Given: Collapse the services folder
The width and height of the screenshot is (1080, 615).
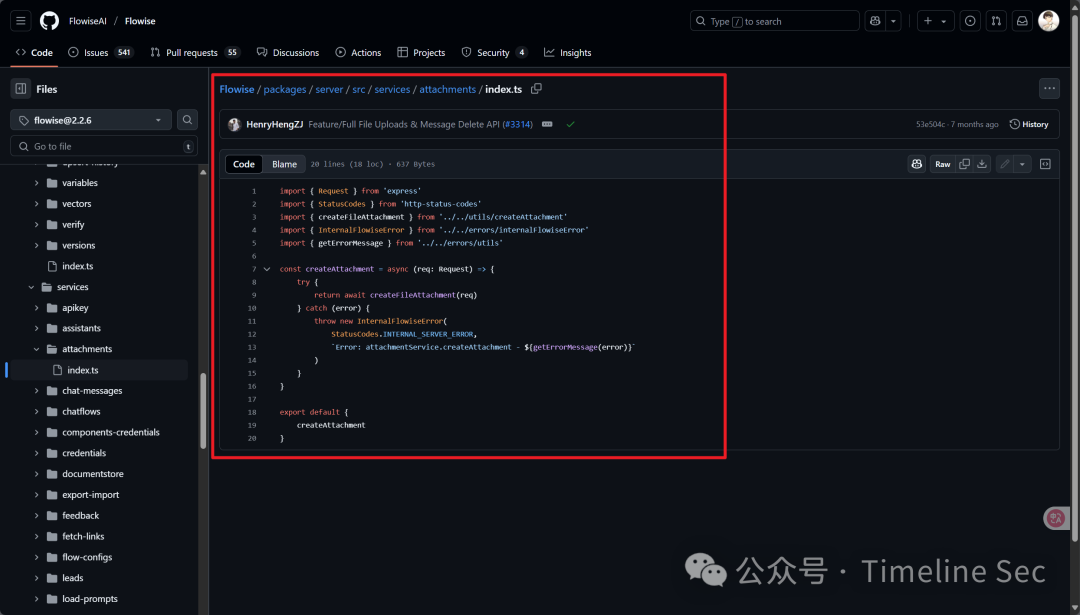Looking at the screenshot, I should tap(31, 287).
